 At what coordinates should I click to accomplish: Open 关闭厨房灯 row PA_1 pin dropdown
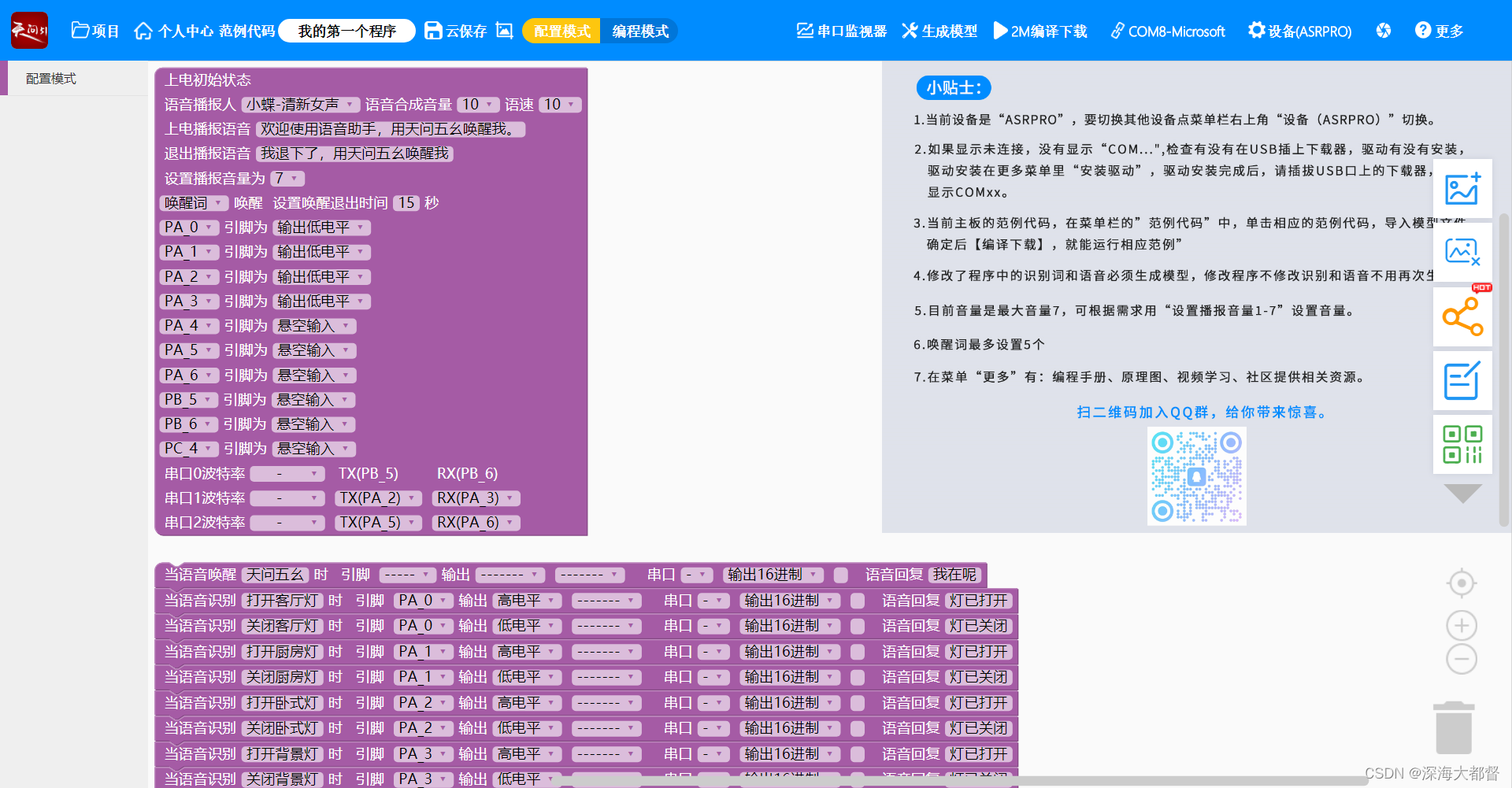pos(423,678)
